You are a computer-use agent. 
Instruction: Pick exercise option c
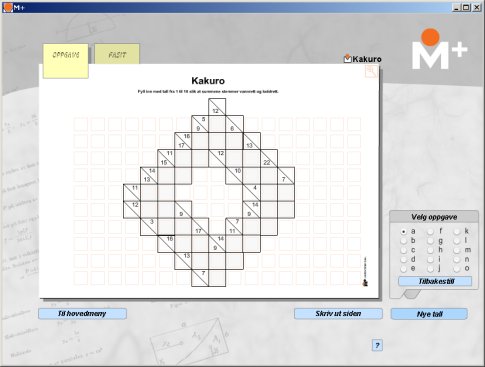pos(404,250)
